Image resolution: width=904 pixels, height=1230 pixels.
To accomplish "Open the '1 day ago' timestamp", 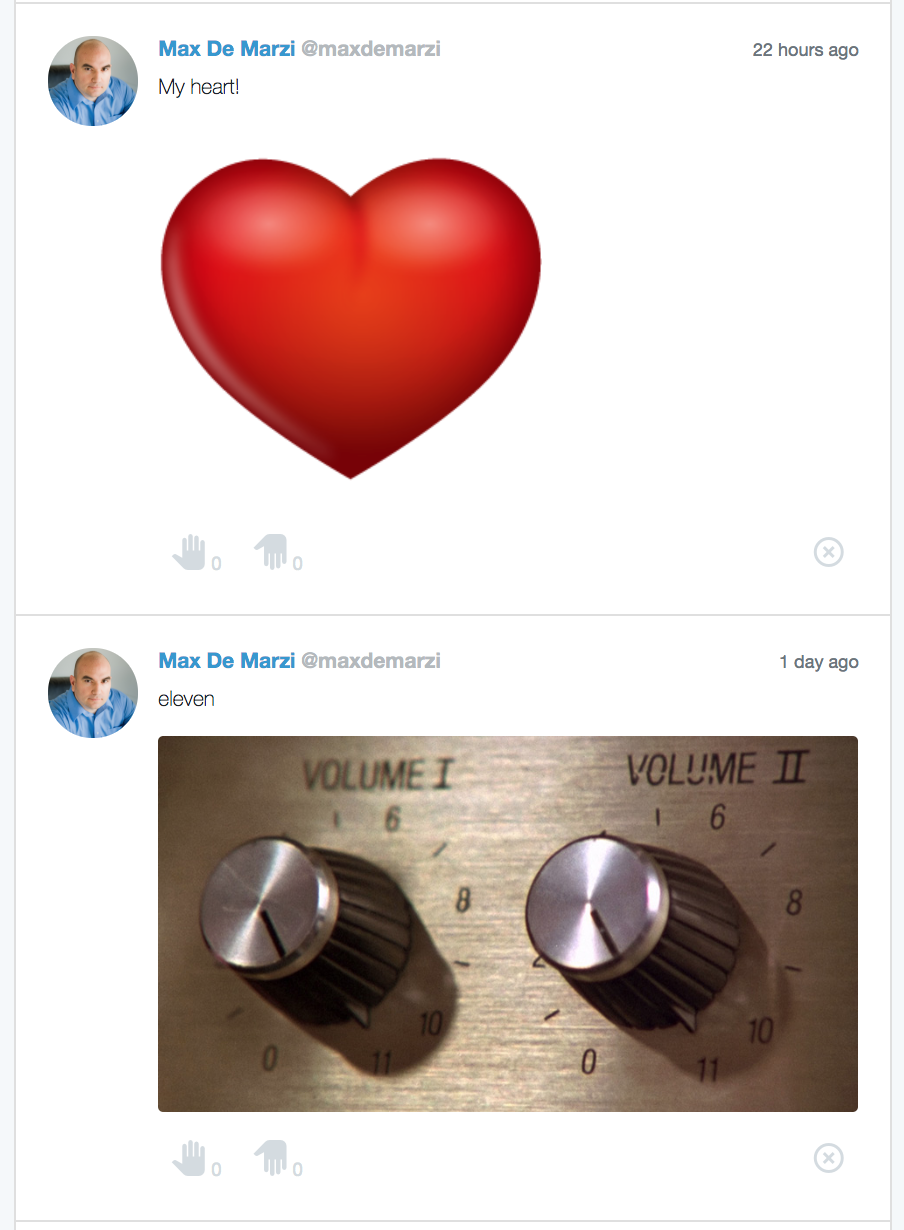I will 818,662.
